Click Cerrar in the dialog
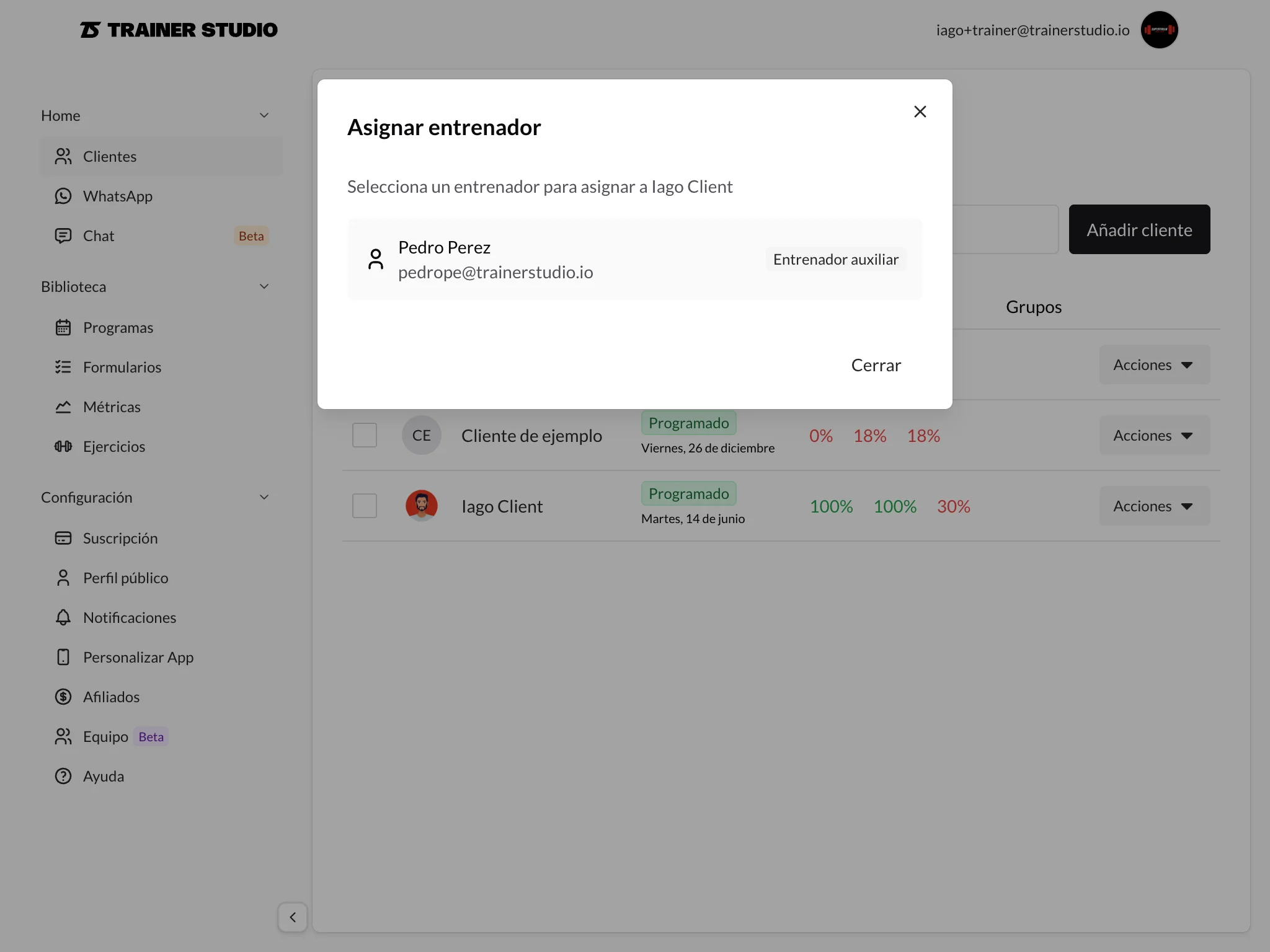 tap(876, 365)
